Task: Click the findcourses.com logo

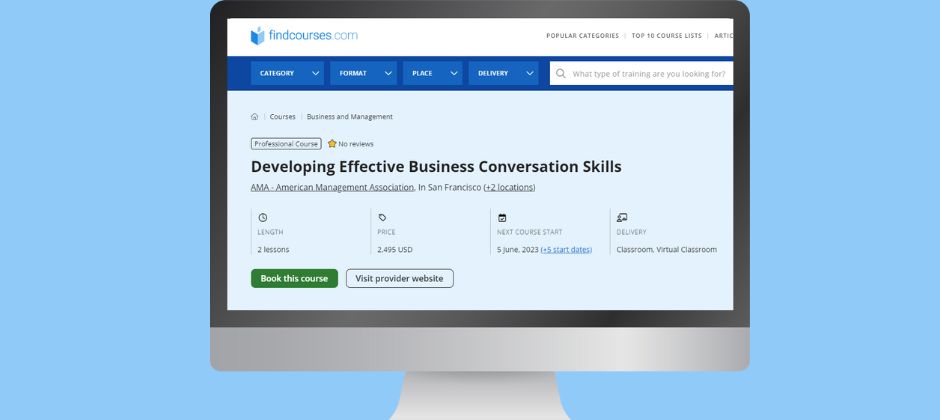Action: [303, 36]
